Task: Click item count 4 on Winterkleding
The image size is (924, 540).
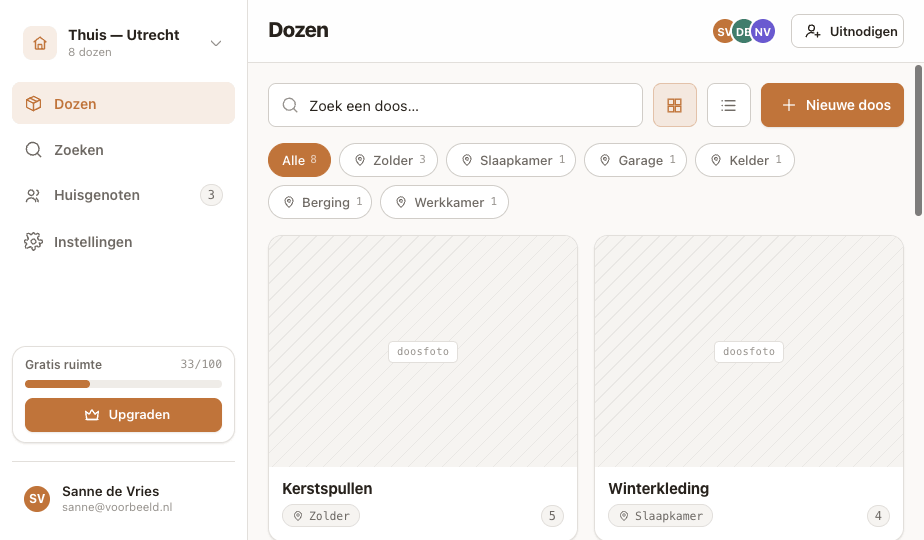Action: [878, 516]
